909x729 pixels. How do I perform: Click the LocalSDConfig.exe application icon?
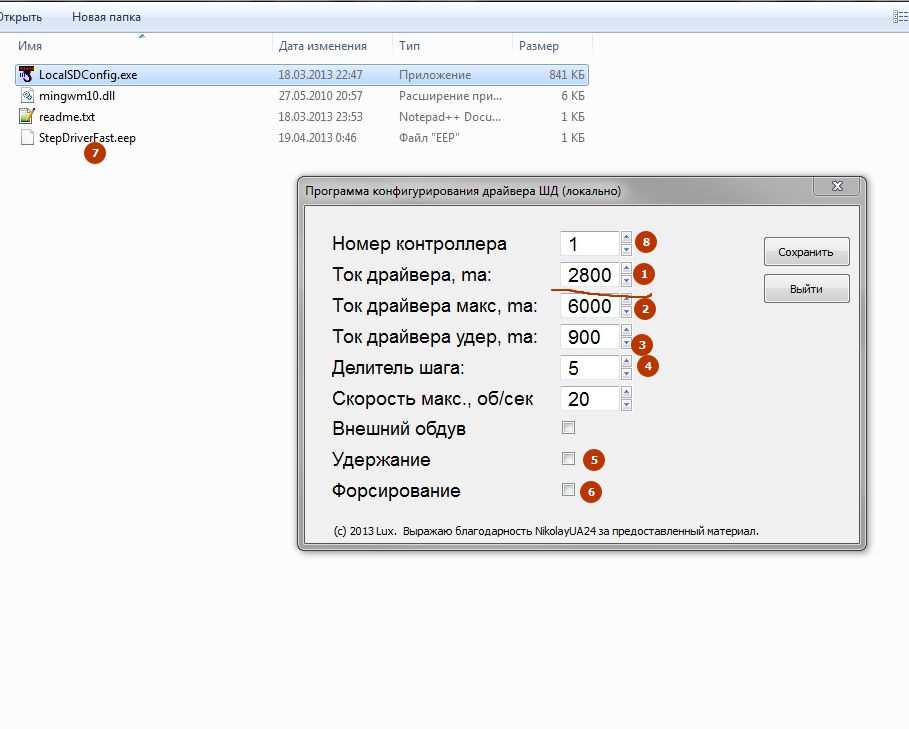(x=27, y=75)
